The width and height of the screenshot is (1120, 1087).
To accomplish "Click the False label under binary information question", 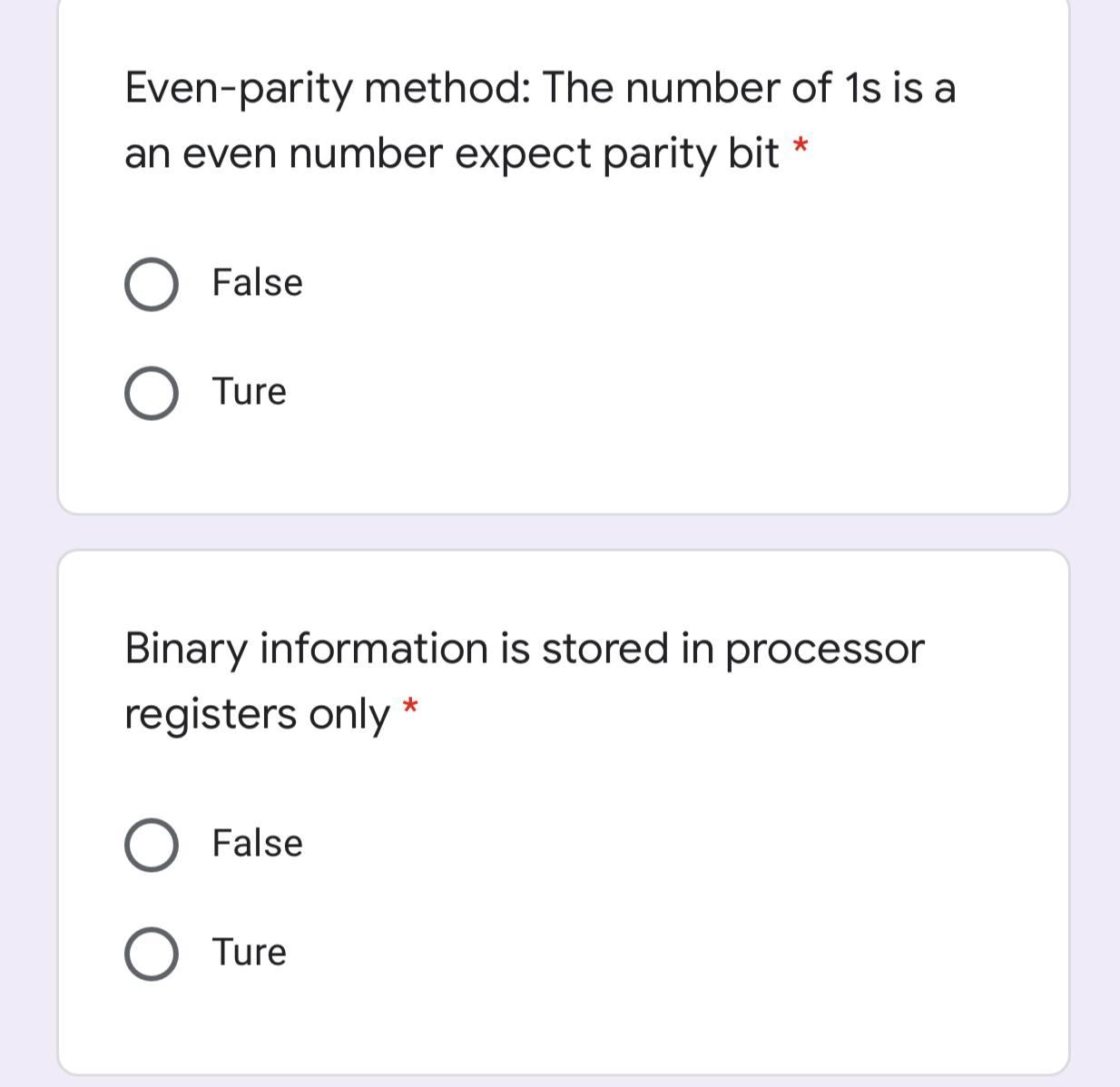I will [x=257, y=843].
